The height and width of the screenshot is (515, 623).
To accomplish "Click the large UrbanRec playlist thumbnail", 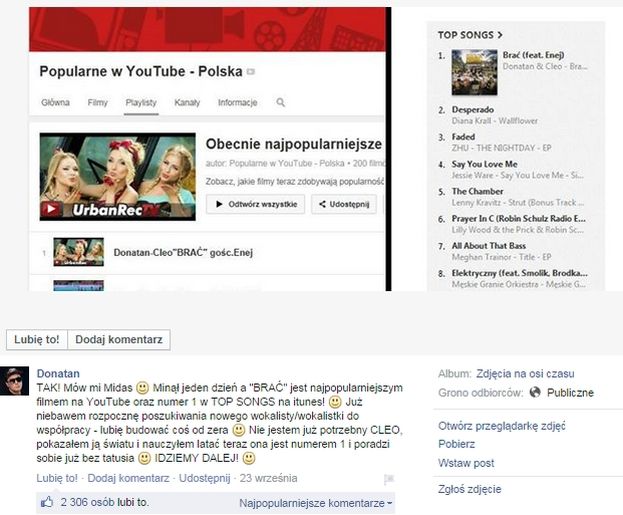I will pyautogui.click(x=118, y=177).
